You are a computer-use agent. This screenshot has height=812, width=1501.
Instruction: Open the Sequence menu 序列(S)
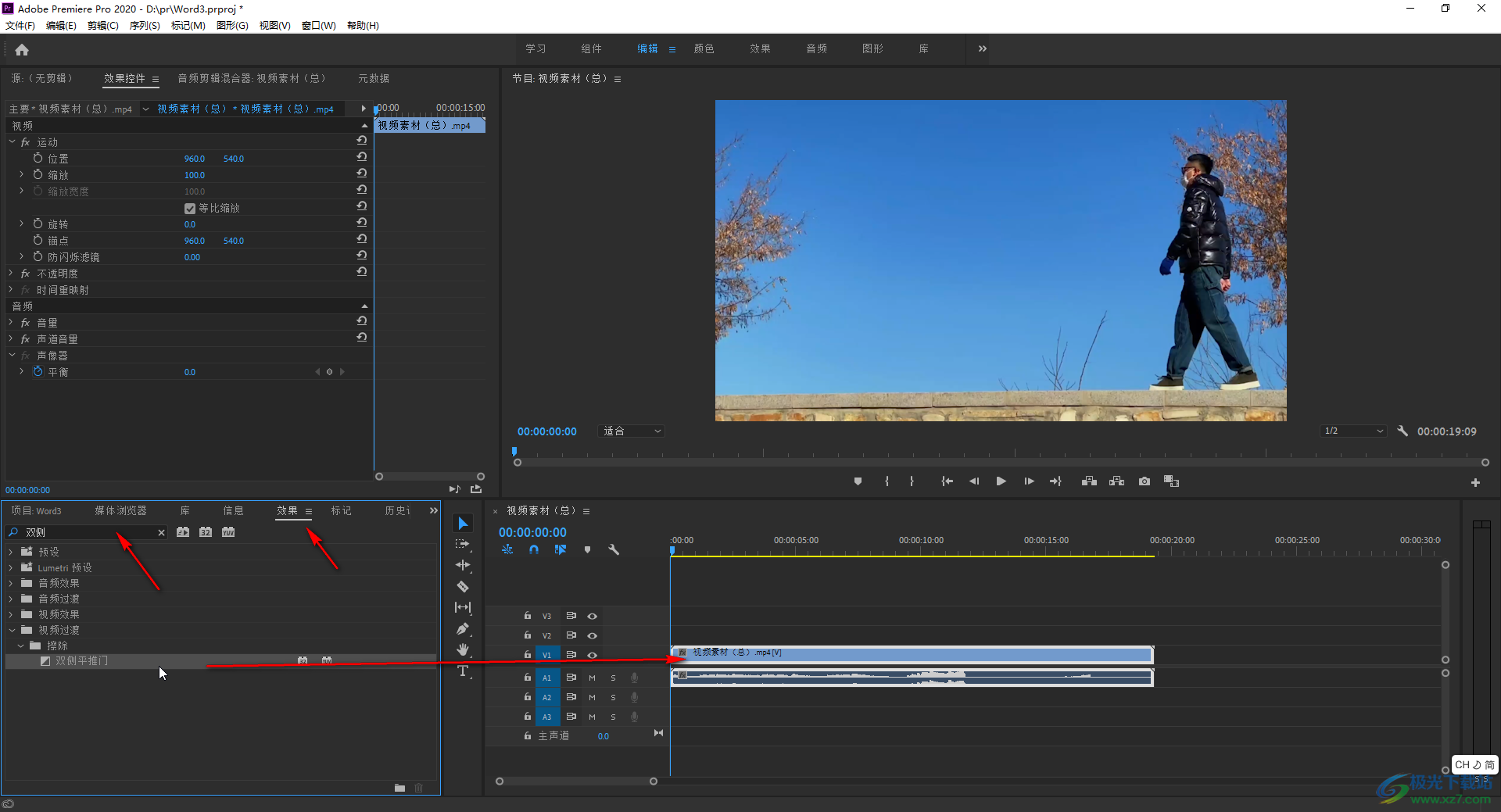point(145,26)
